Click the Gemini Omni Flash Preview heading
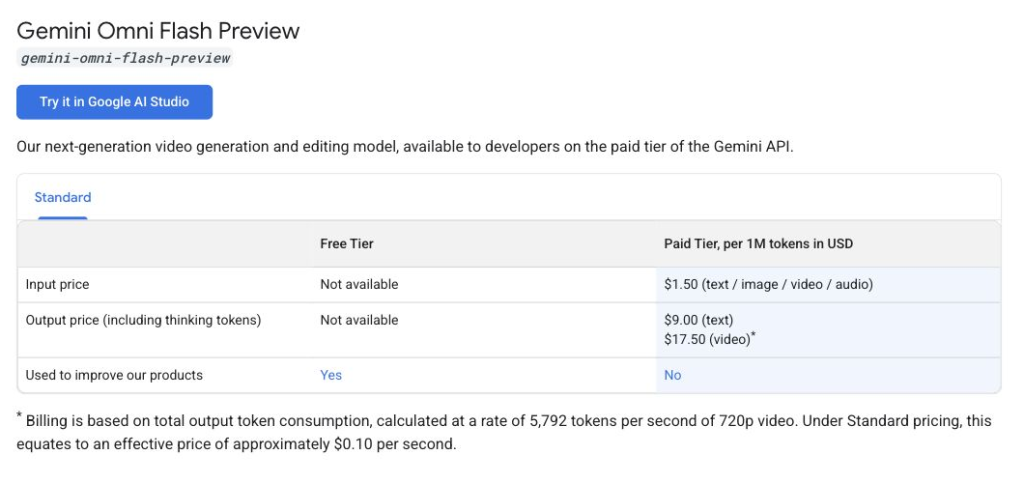This screenshot has width=1024, height=483. coord(158,31)
